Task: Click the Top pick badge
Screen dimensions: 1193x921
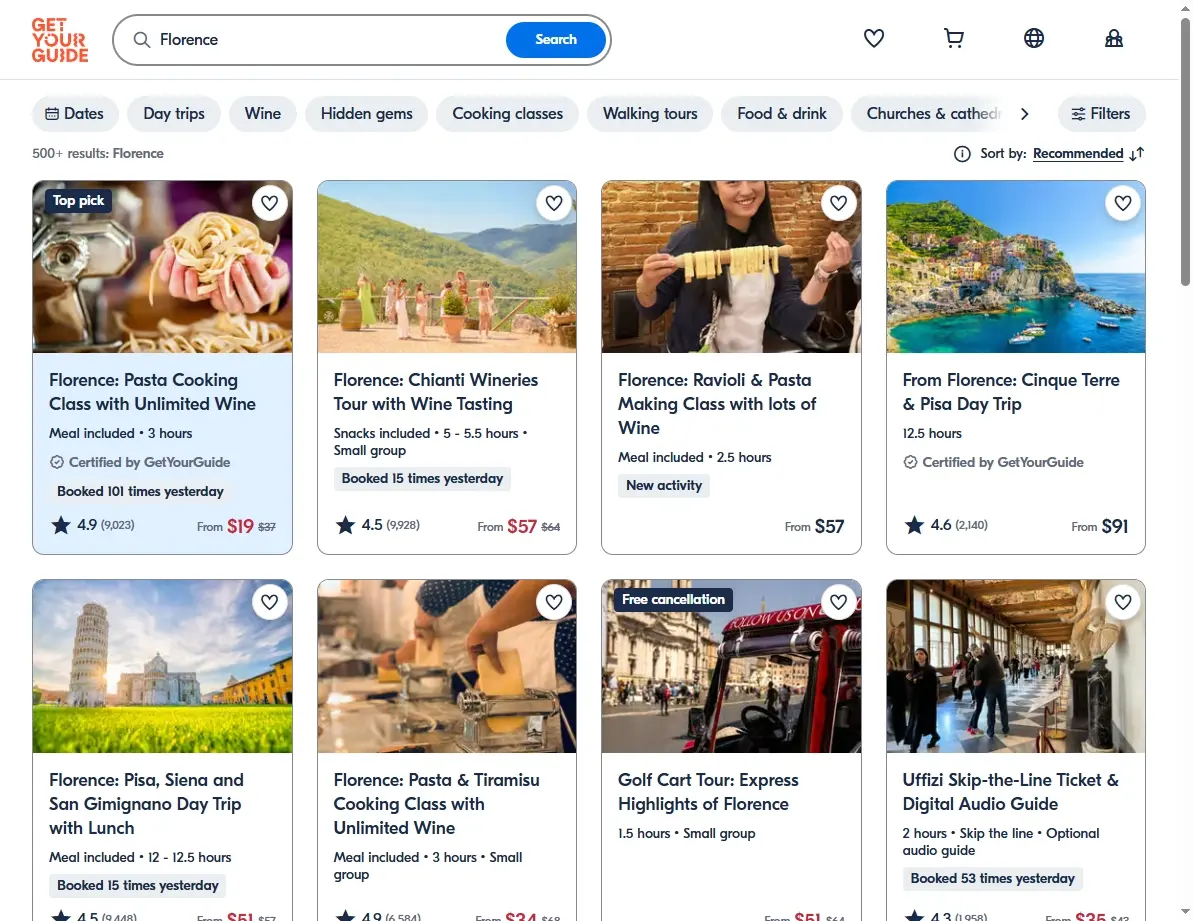Action: click(78, 201)
